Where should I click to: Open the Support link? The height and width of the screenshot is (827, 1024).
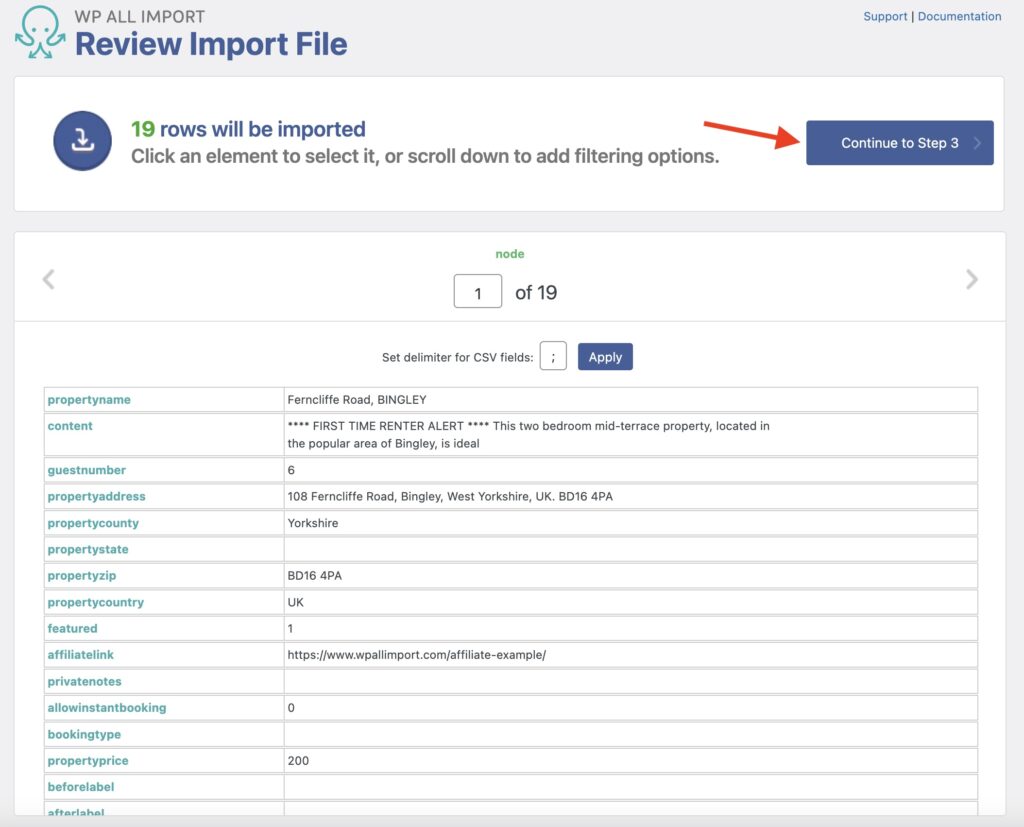pos(885,16)
